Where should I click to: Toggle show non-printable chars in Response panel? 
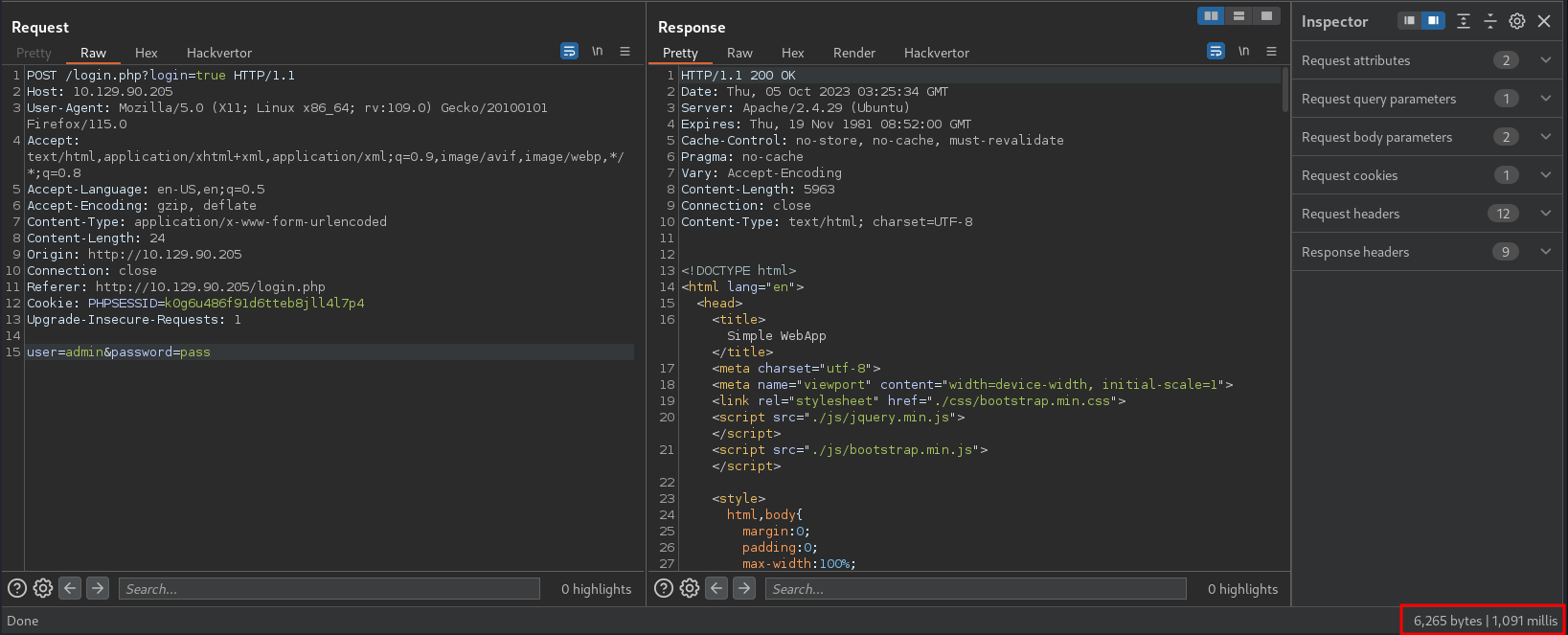(1243, 52)
